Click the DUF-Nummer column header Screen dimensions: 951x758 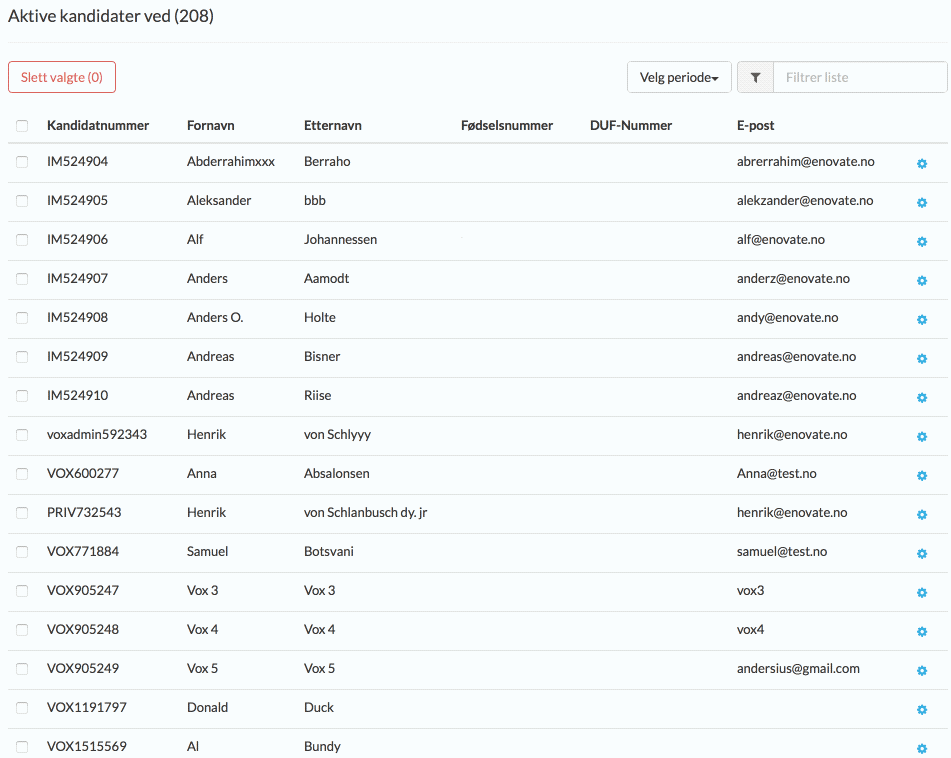click(631, 126)
